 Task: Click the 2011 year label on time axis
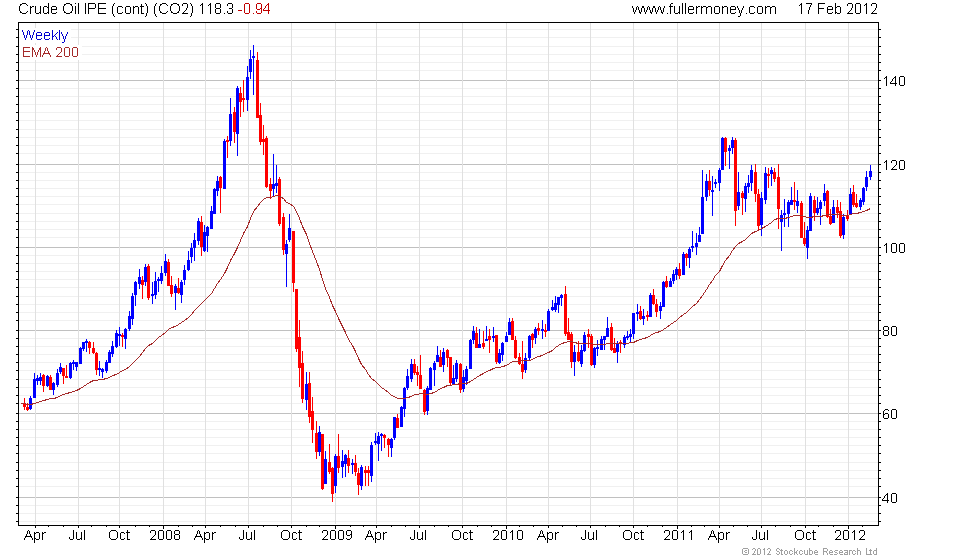tap(678, 536)
